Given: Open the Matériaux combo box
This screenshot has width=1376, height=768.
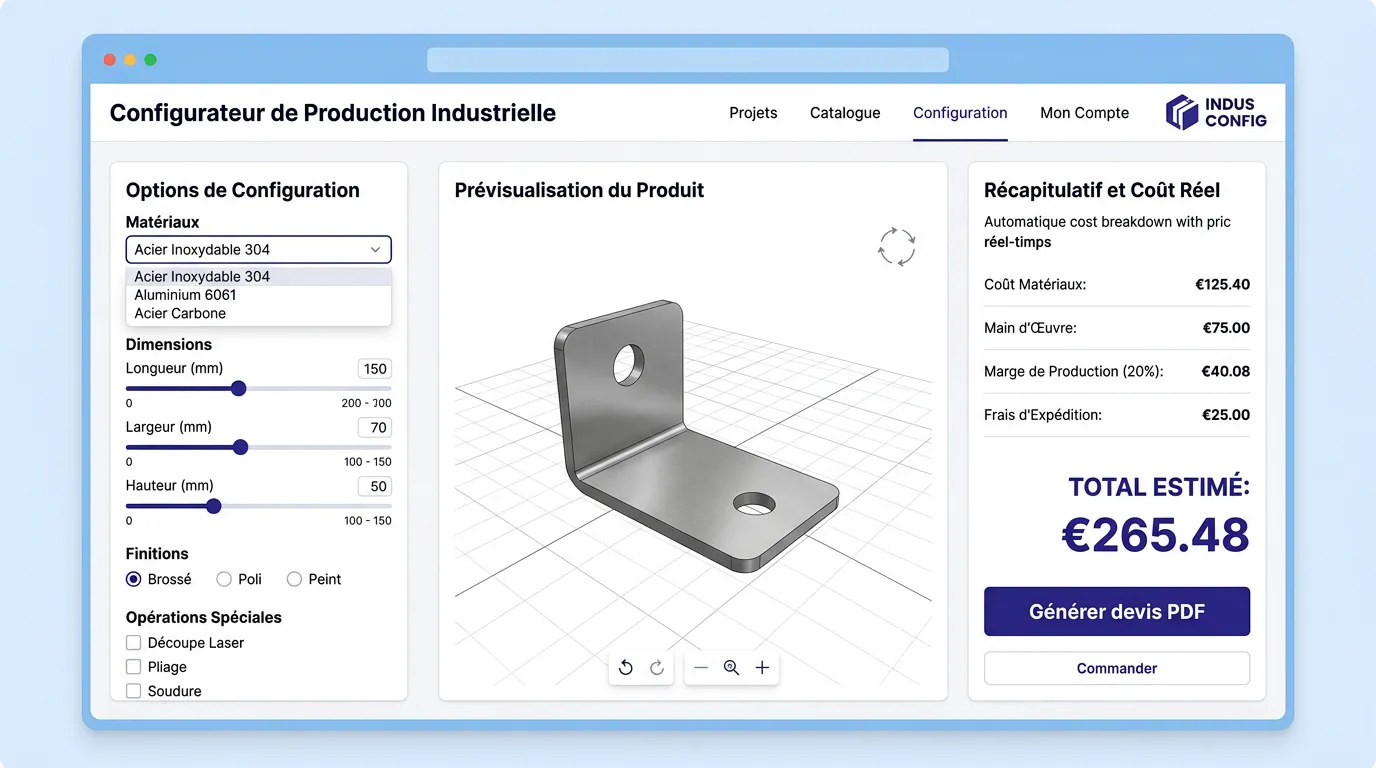Looking at the screenshot, I should [x=258, y=249].
